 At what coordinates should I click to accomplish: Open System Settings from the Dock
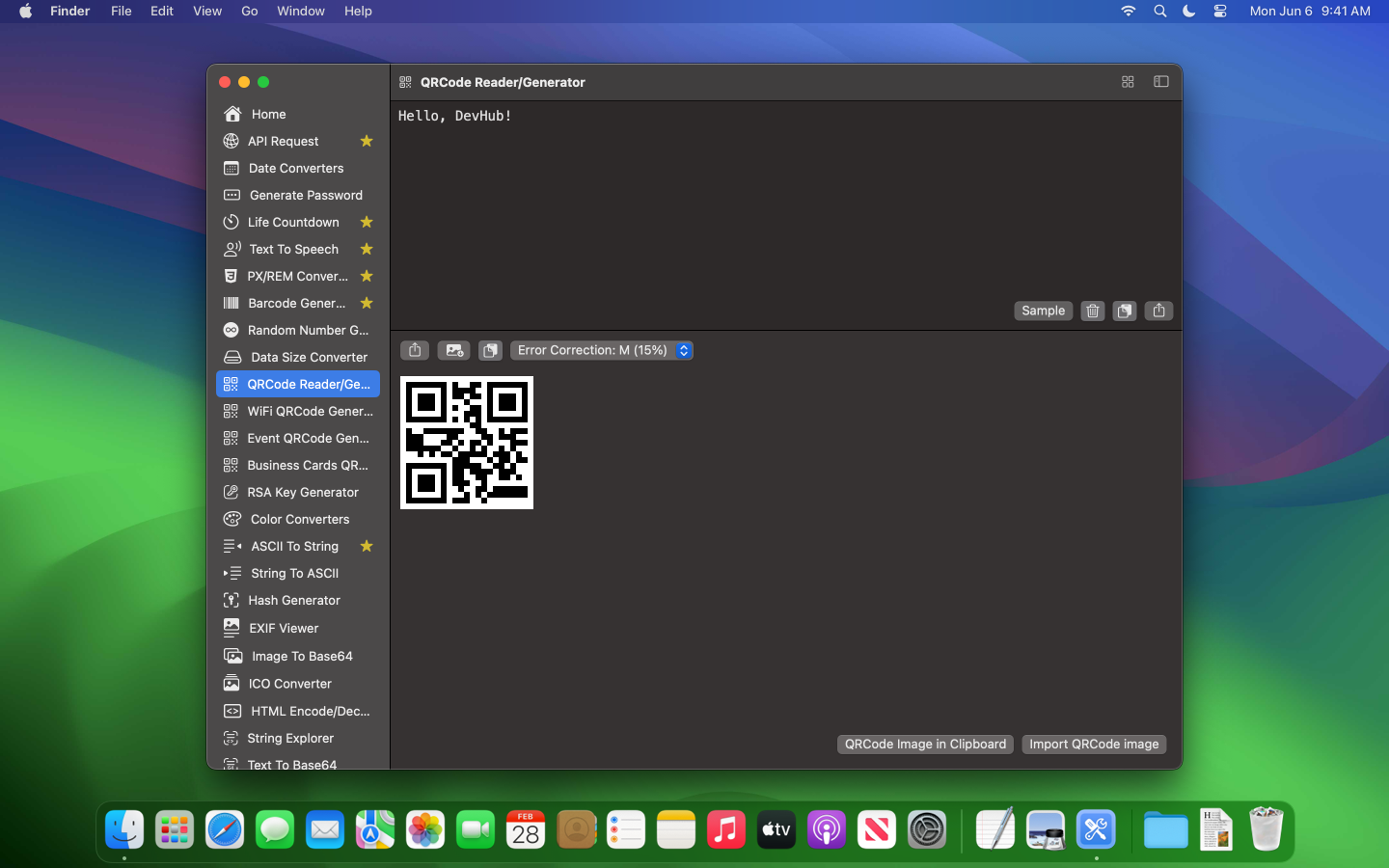927,829
